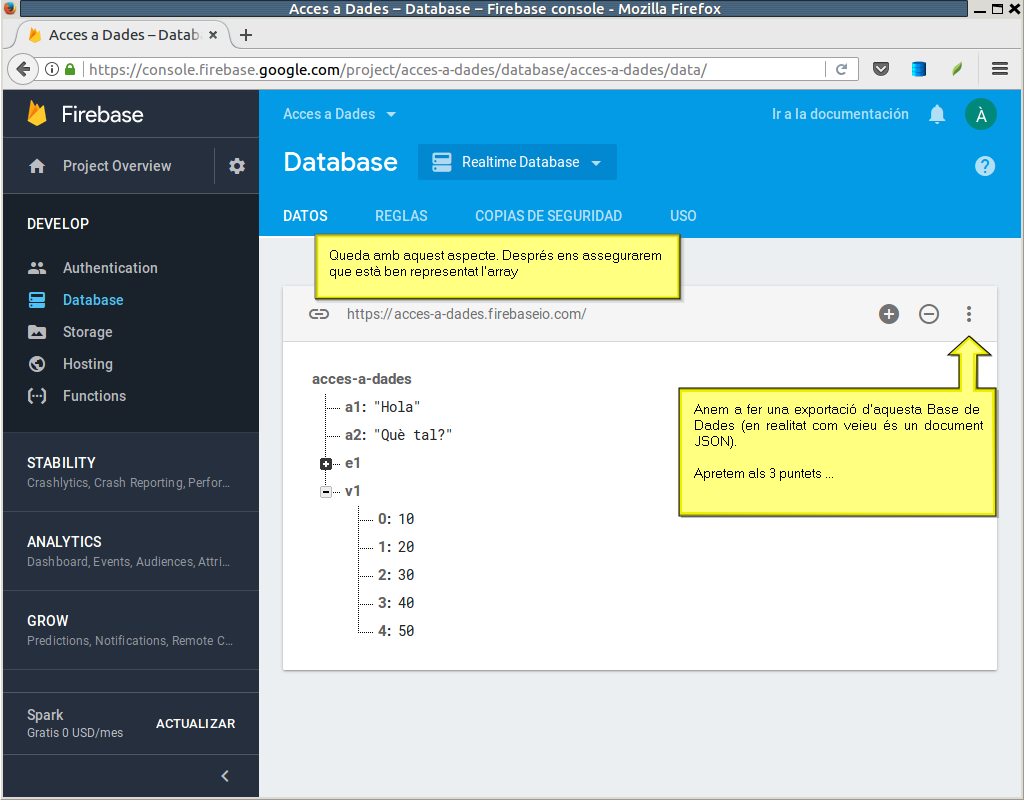Viewport: 1024px width, 800px height.
Task: Click the Hosting globe icon
Action: pos(37,364)
